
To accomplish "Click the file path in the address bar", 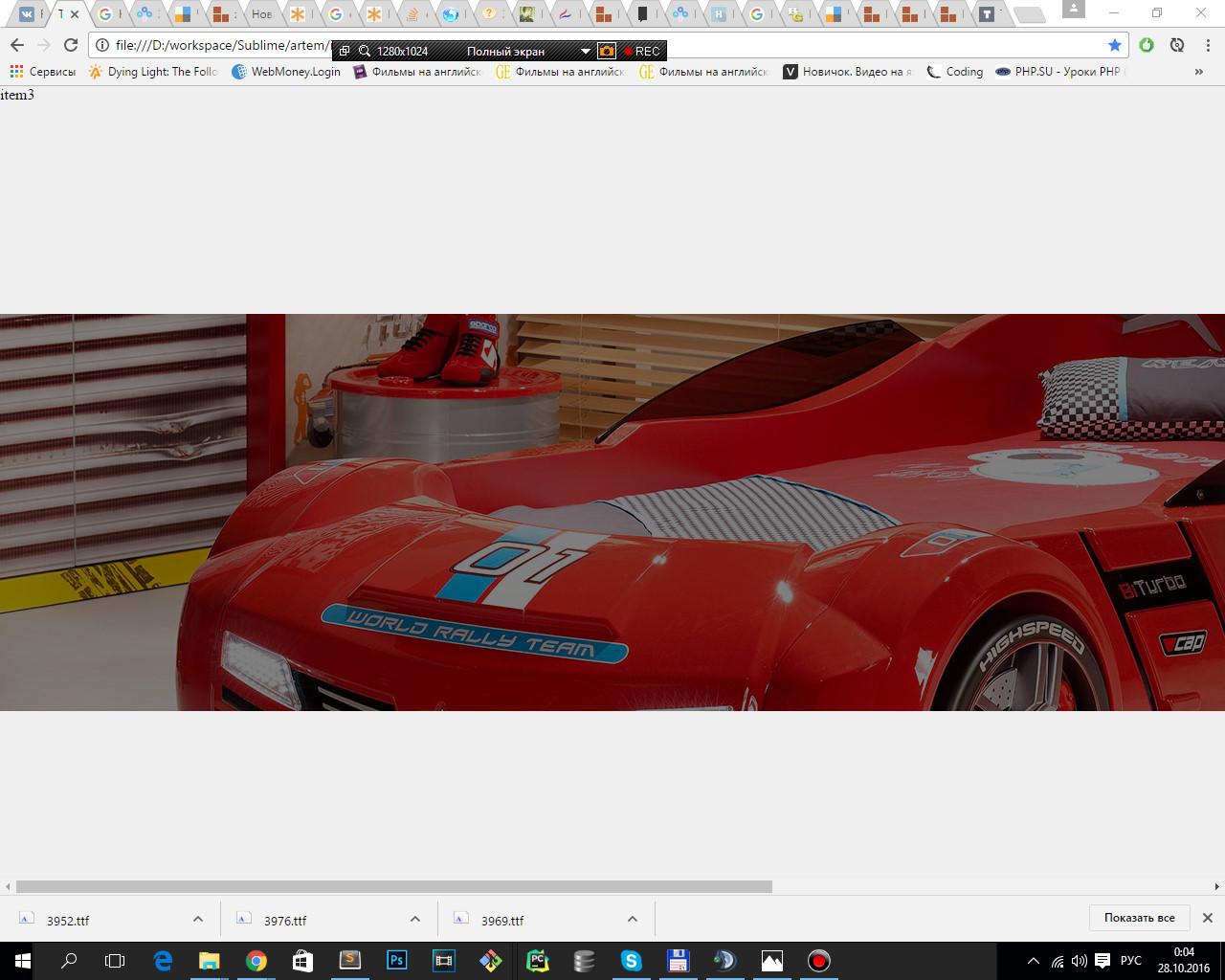I will pyautogui.click(x=222, y=45).
